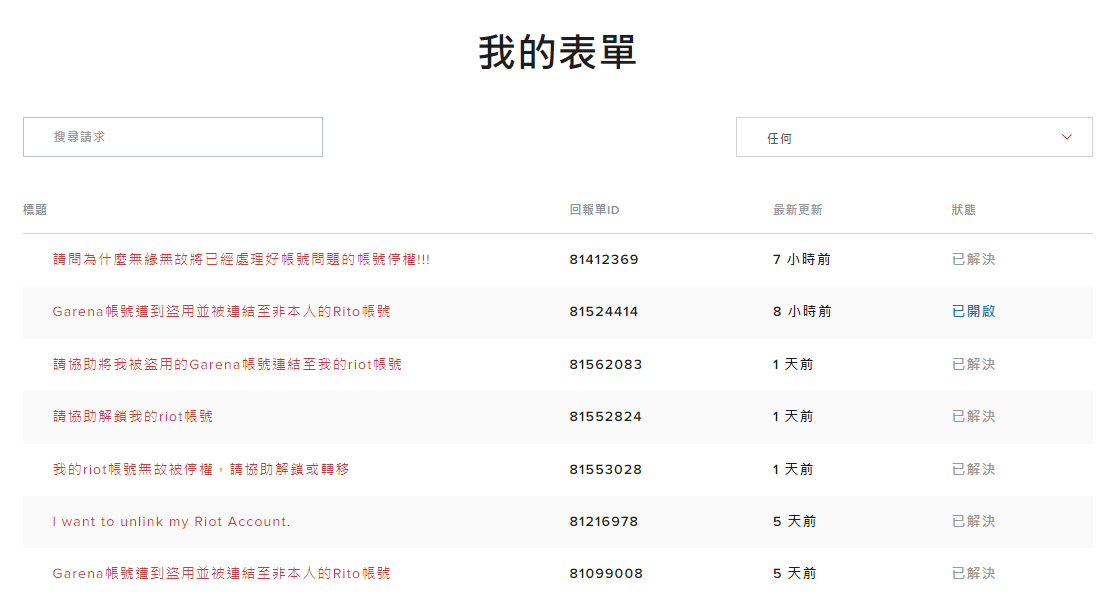Click the 最新更新 column header

(797, 210)
